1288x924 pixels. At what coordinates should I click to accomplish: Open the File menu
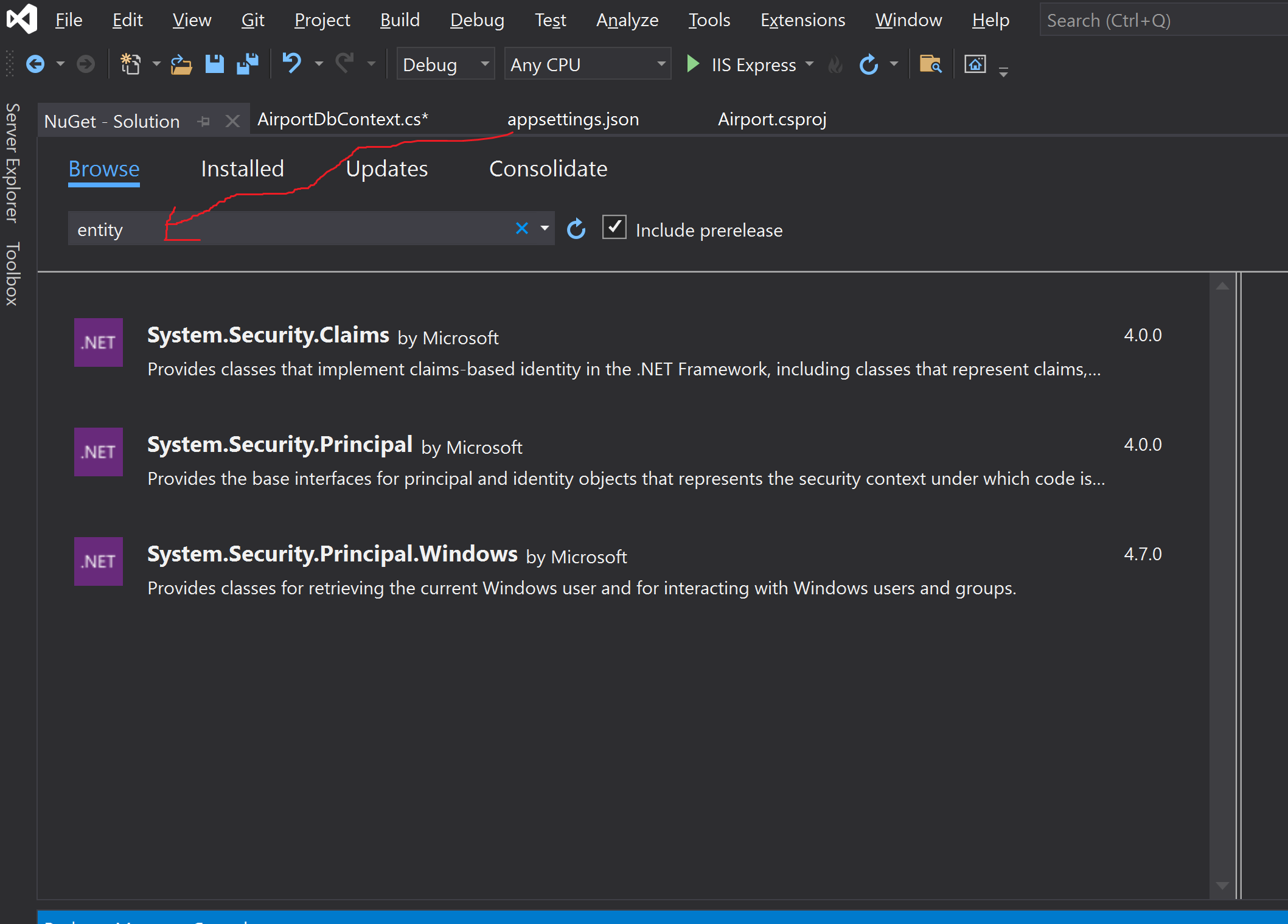pos(69,20)
